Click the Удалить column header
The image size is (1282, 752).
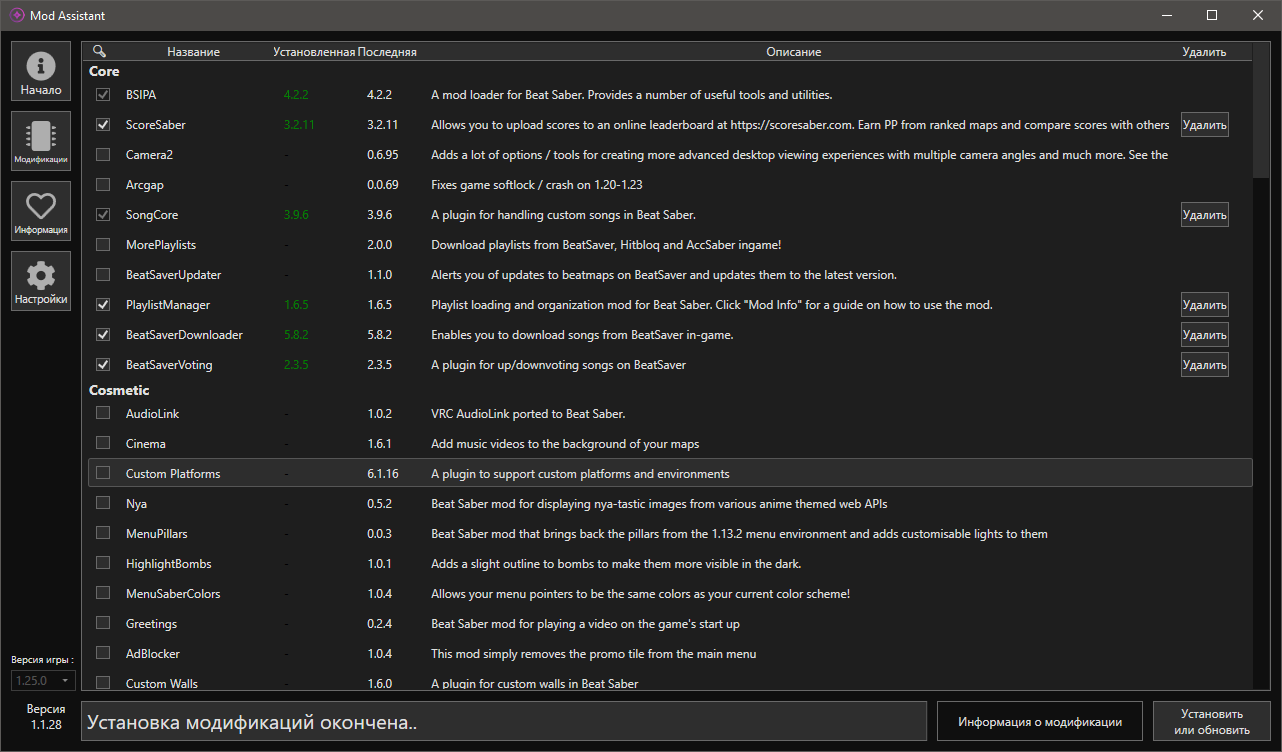tap(1204, 52)
